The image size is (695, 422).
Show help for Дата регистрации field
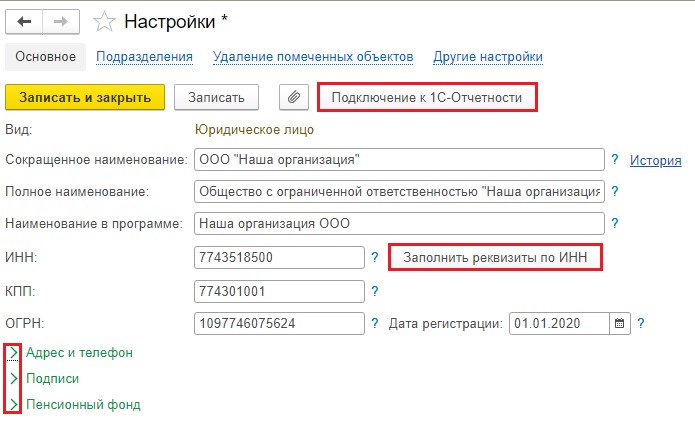pyautogui.click(x=640, y=323)
